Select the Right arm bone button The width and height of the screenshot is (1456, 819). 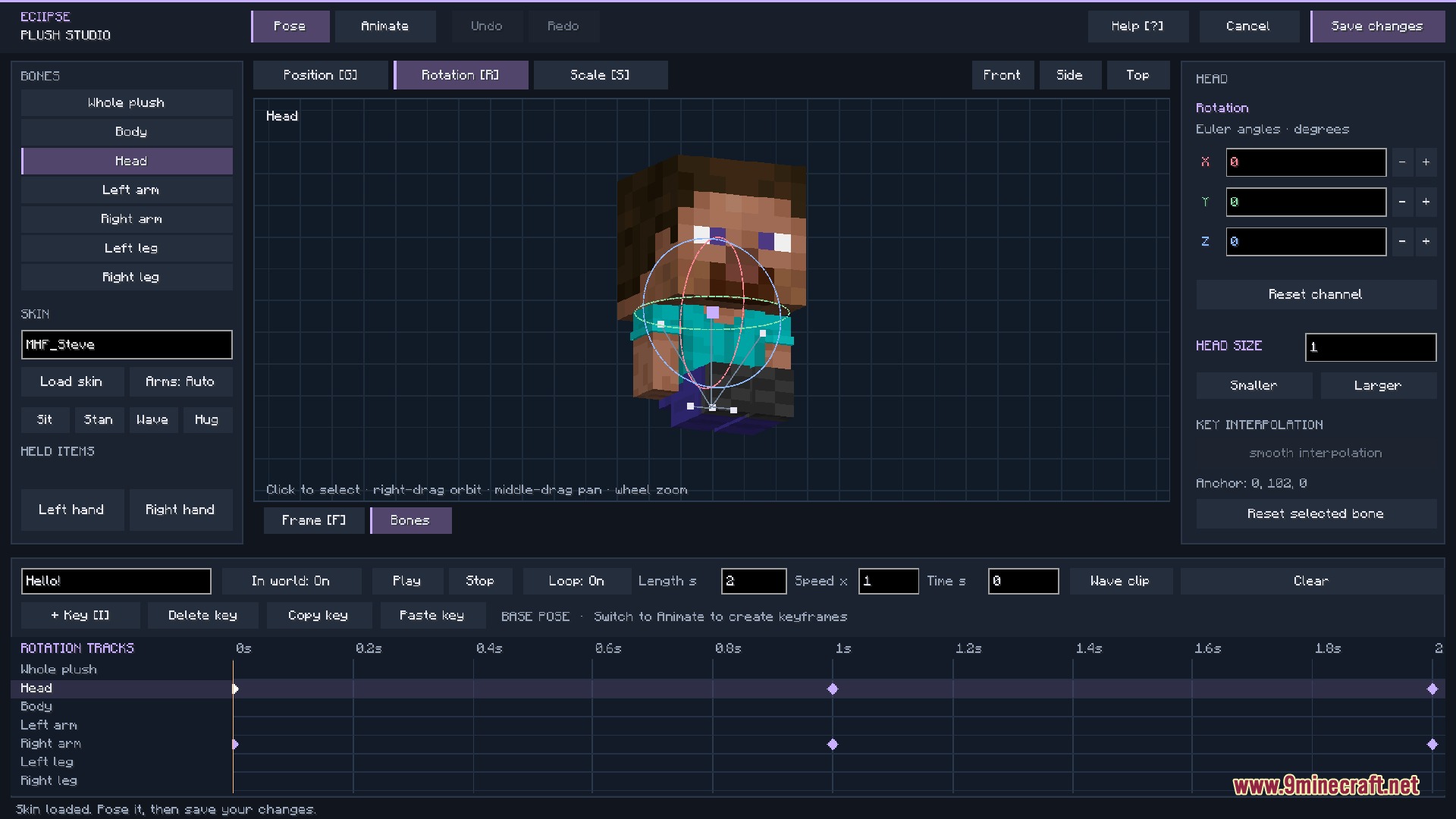click(x=127, y=219)
